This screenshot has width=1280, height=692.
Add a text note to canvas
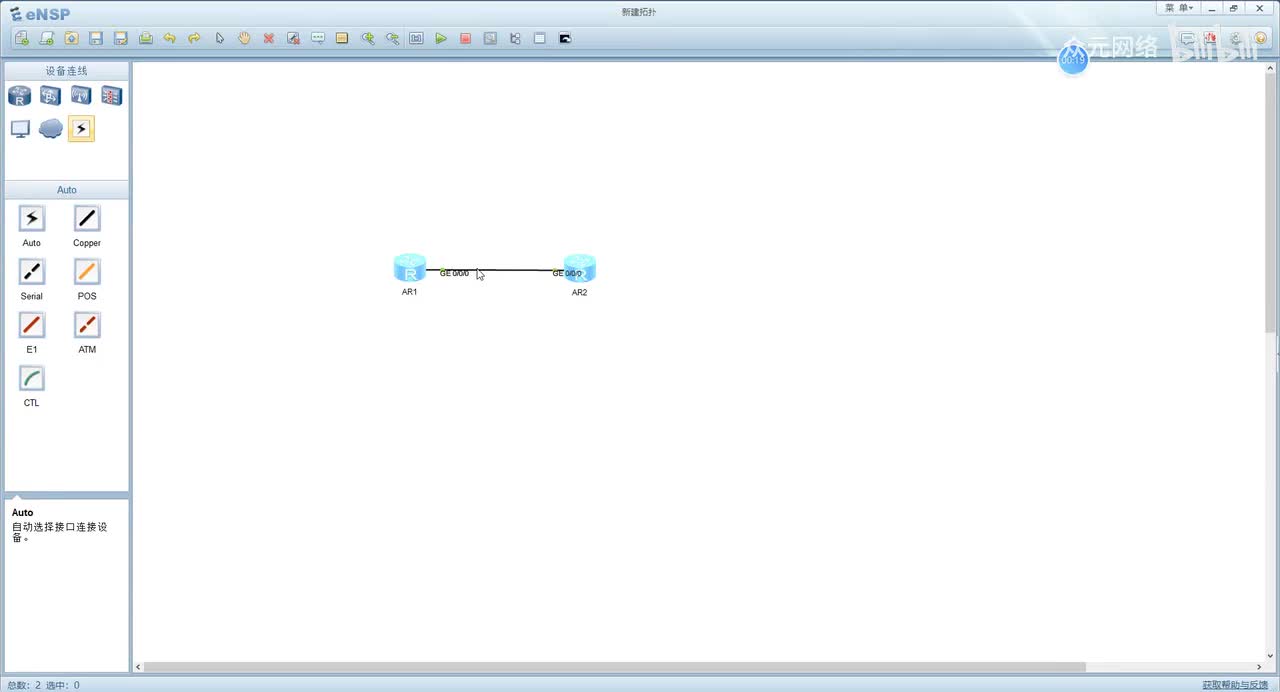point(318,38)
